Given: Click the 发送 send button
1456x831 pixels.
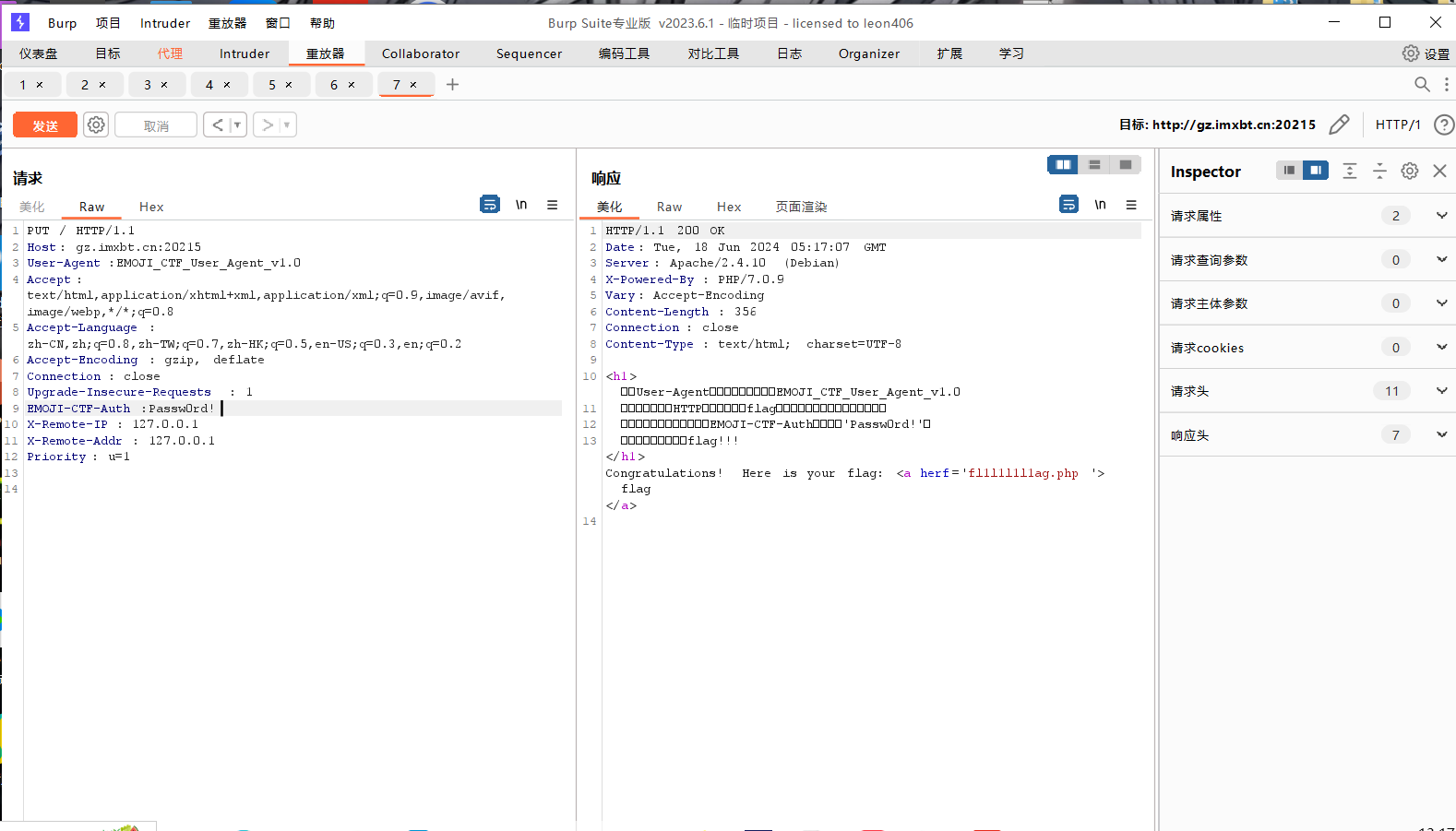Looking at the screenshot, I should (x=45, y=125).
